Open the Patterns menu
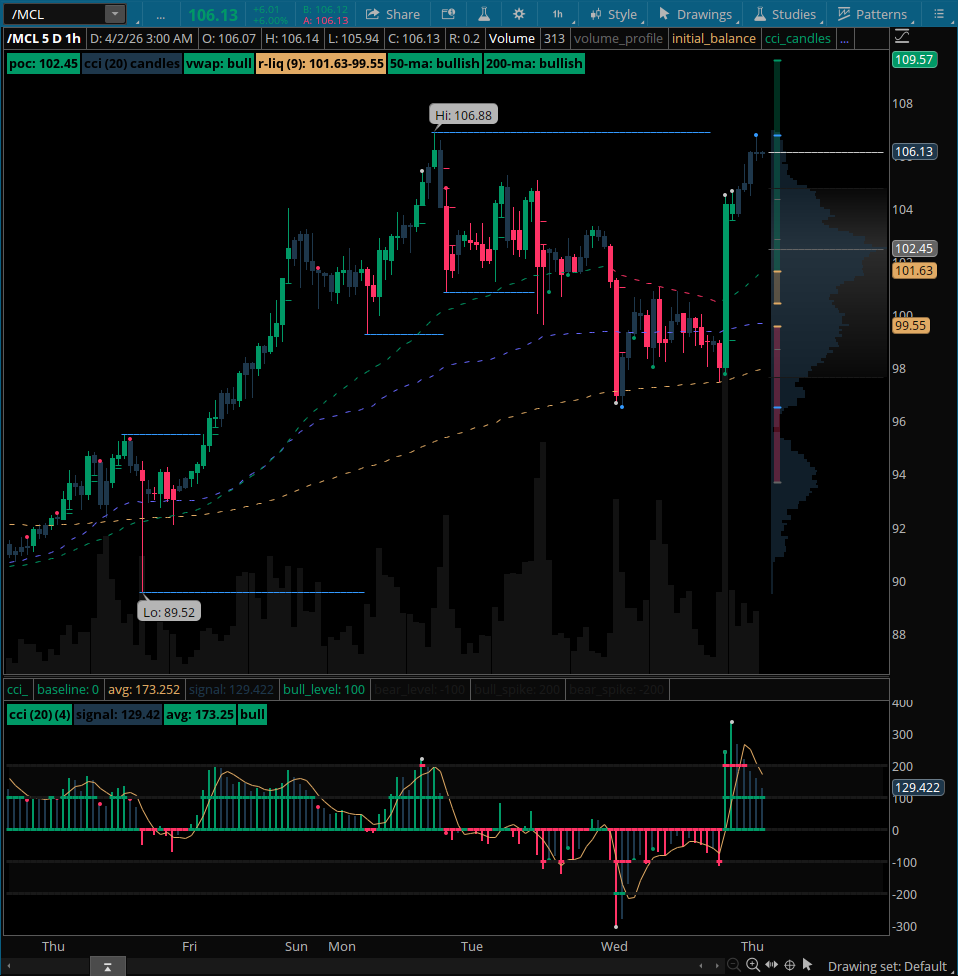The height and width of the screenshot is (976, 958). (x=872, y=14)
